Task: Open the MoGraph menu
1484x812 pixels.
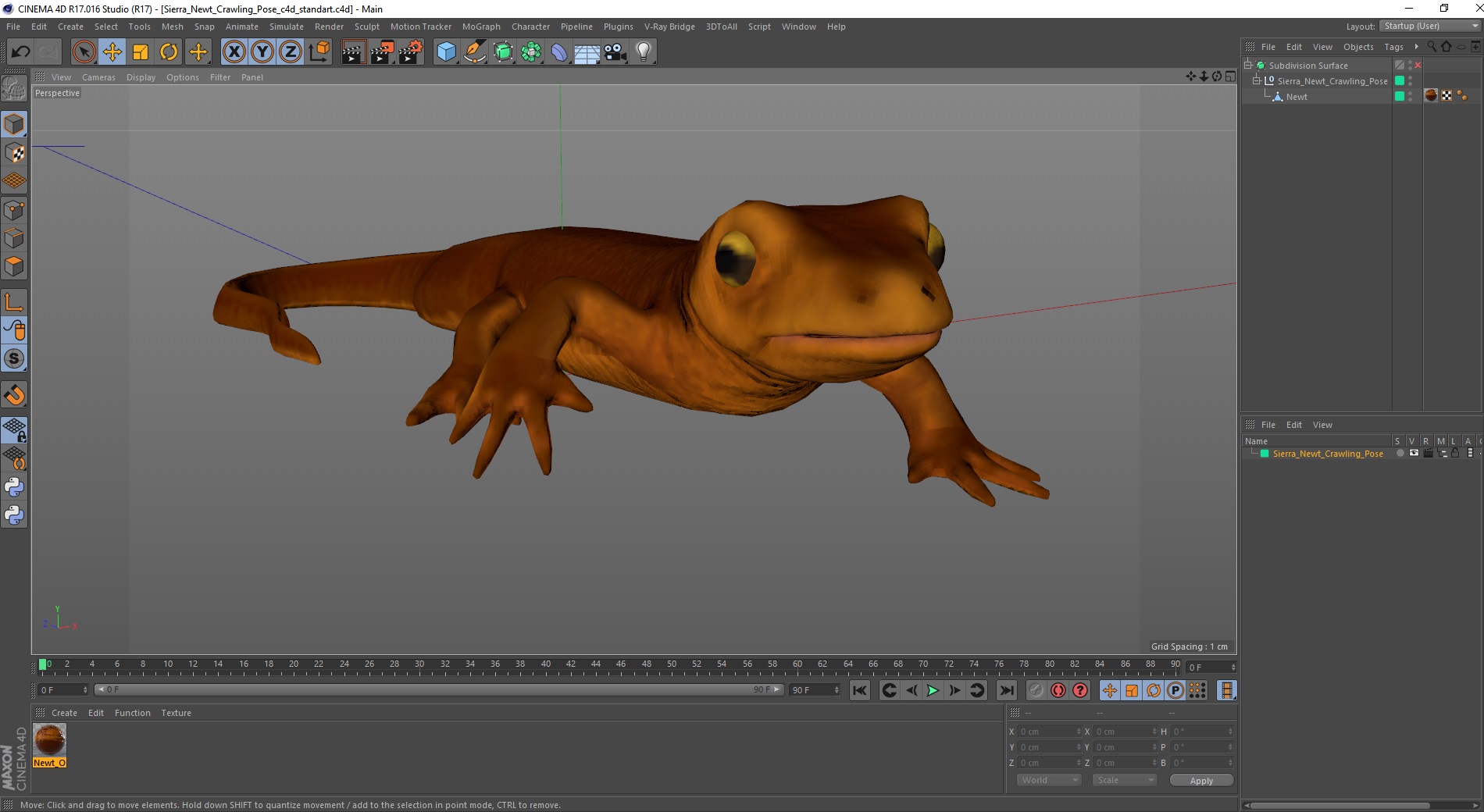Action: [x=481, y=27]
